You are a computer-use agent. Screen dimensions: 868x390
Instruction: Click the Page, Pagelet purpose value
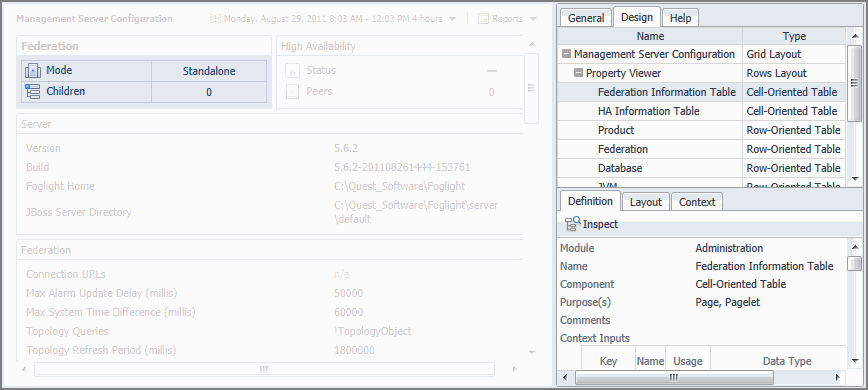(x=727, y=302)
